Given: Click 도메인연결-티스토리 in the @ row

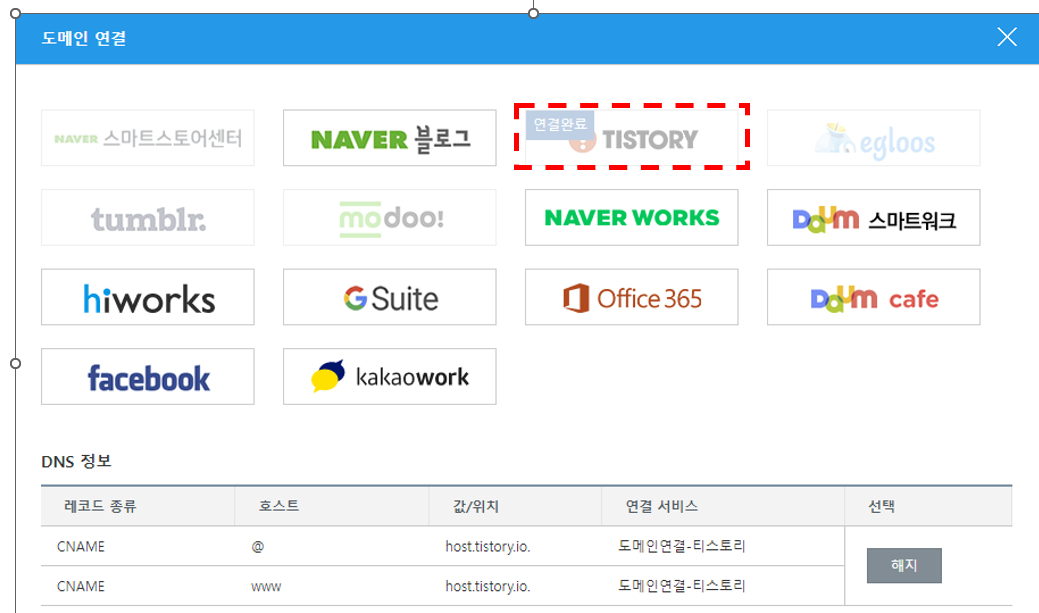Looking at the screenshot, I should (x=682, y=546).
